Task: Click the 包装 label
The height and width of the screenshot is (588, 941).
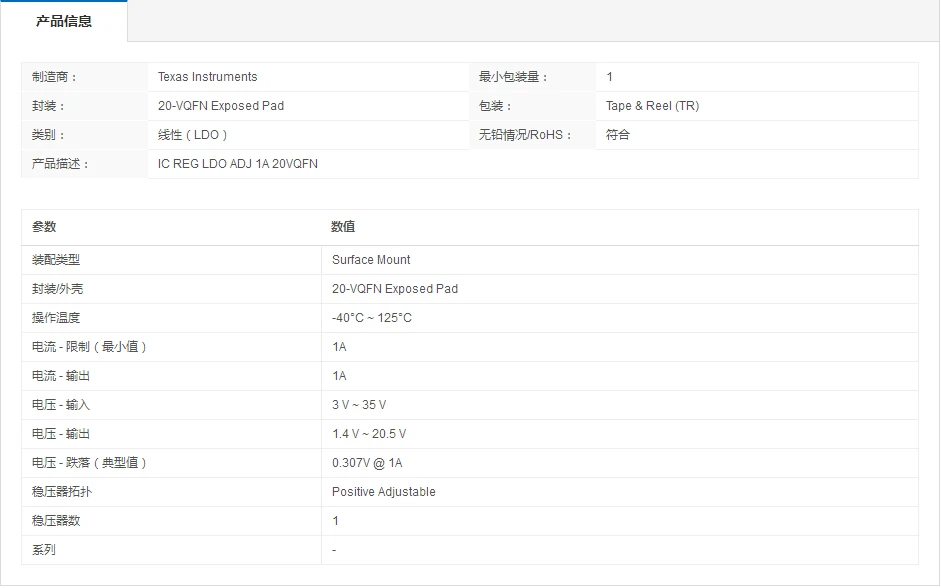Action: click(495, 106)
